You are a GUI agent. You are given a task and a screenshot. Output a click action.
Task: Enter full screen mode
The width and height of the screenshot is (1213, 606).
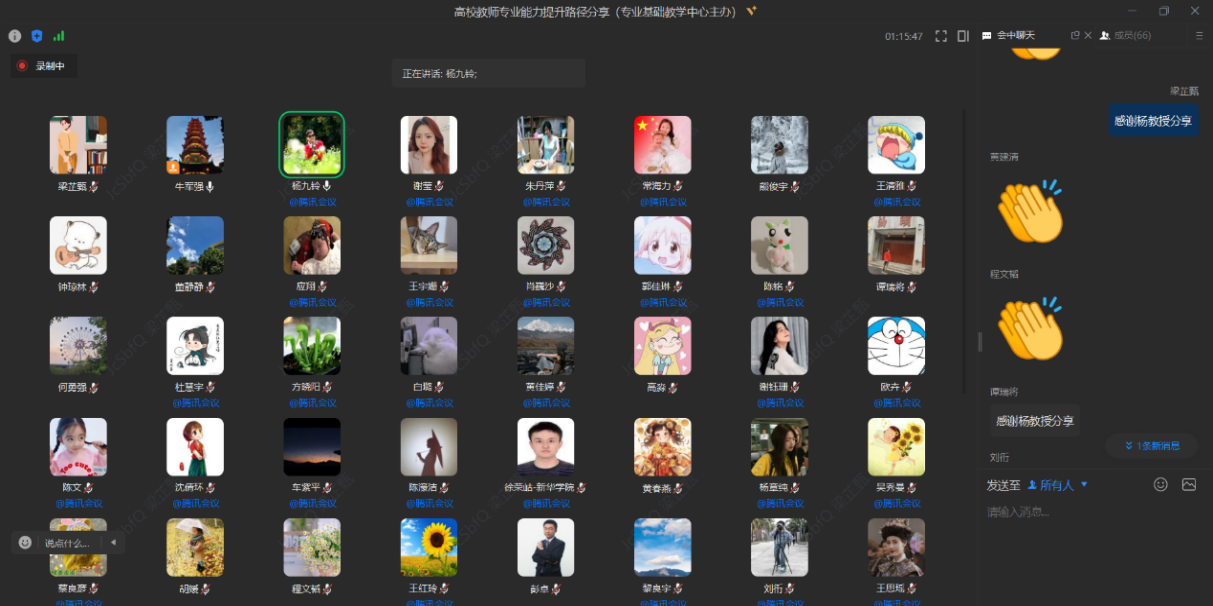(941, 36)
